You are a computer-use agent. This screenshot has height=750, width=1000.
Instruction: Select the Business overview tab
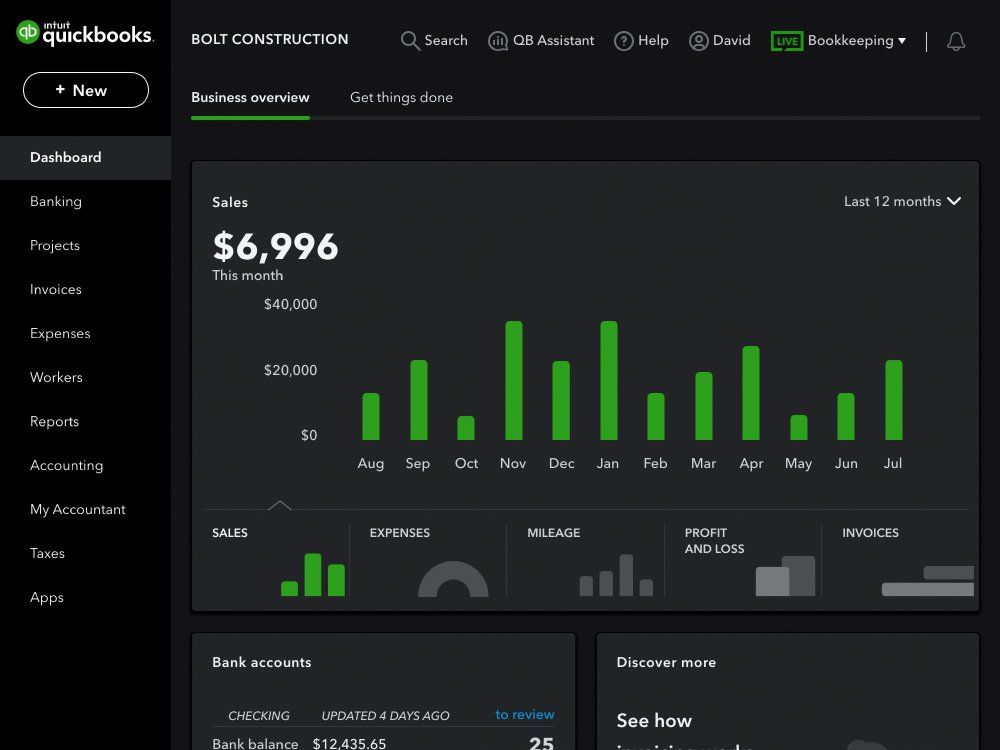pos(250,97)
